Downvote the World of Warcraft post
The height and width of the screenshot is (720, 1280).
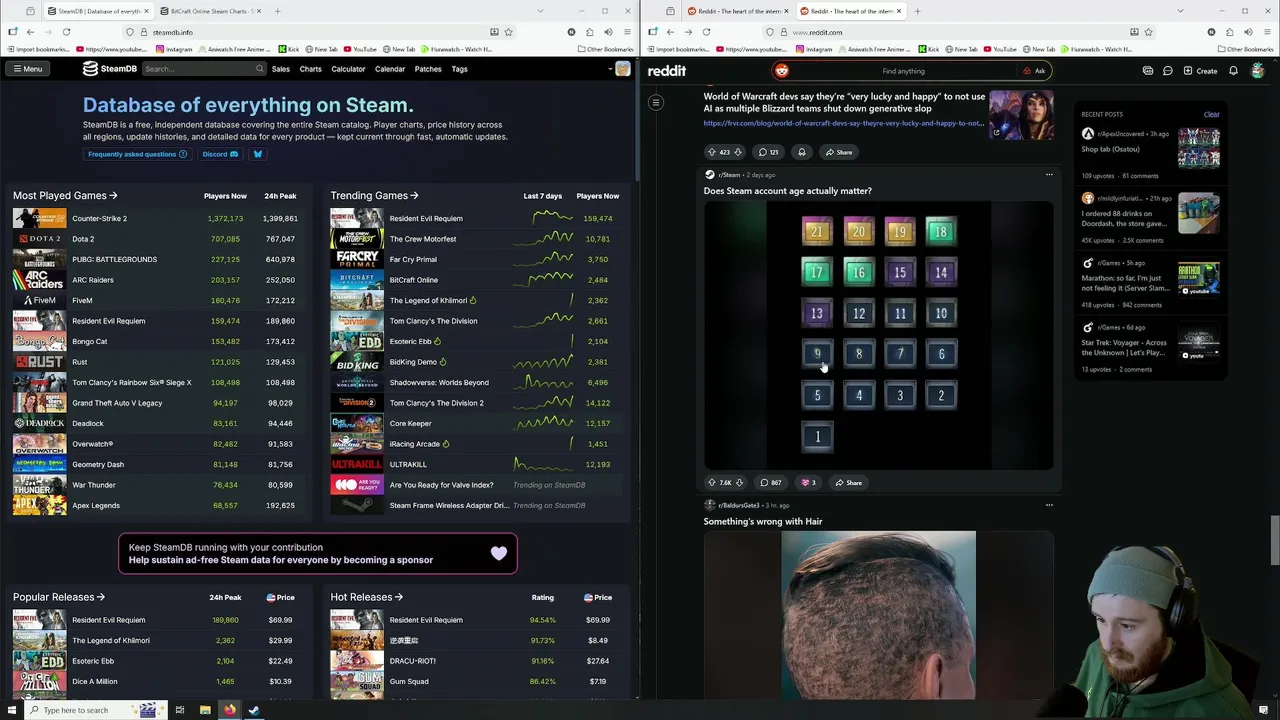click(x=738, y=152)
